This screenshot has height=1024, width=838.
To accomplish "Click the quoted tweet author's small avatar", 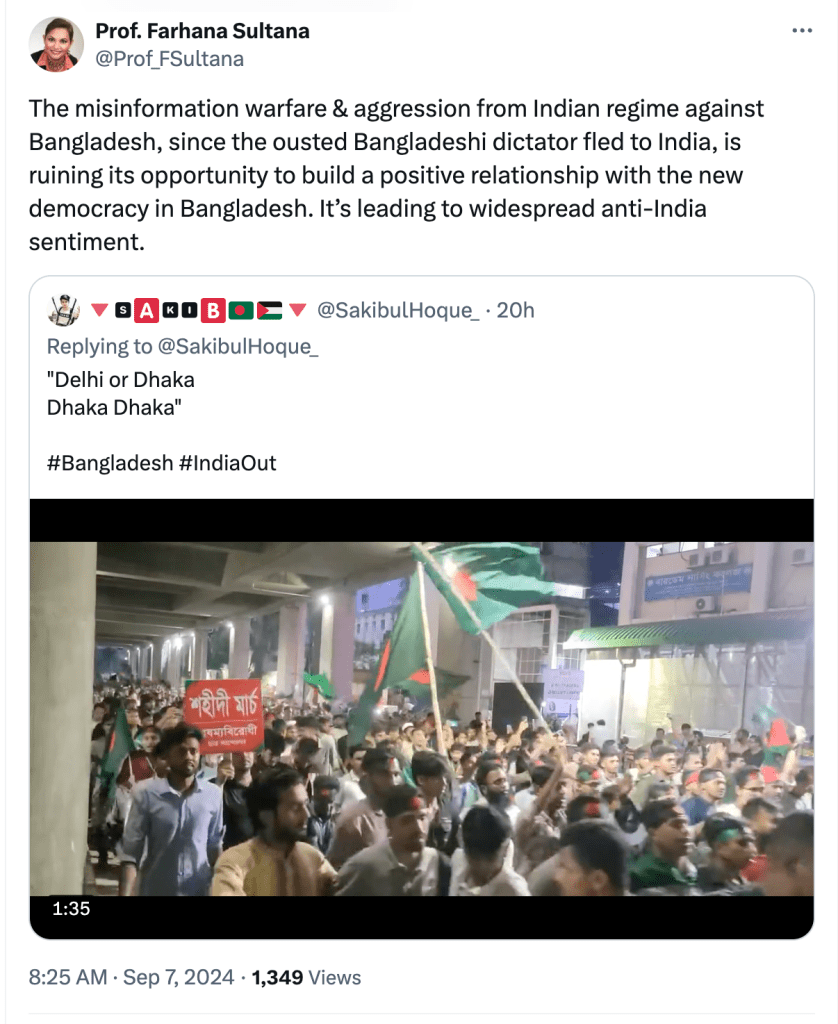I will point(63,310).
